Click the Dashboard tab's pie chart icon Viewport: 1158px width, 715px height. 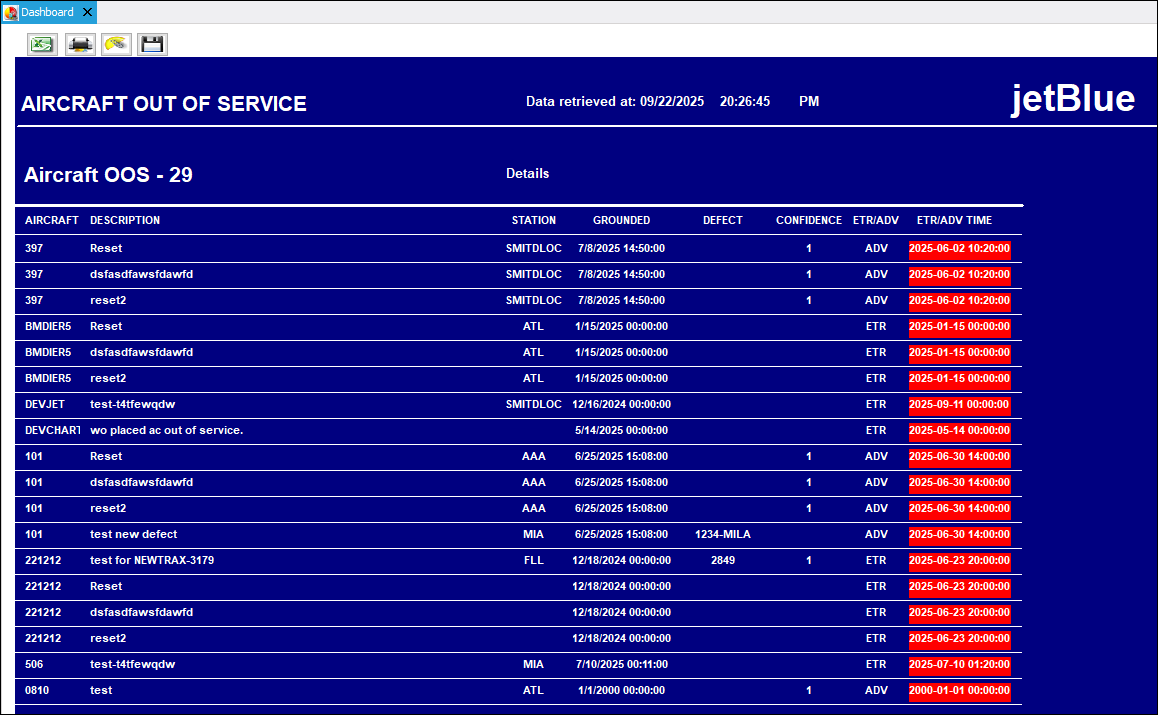tap(11, 12)
